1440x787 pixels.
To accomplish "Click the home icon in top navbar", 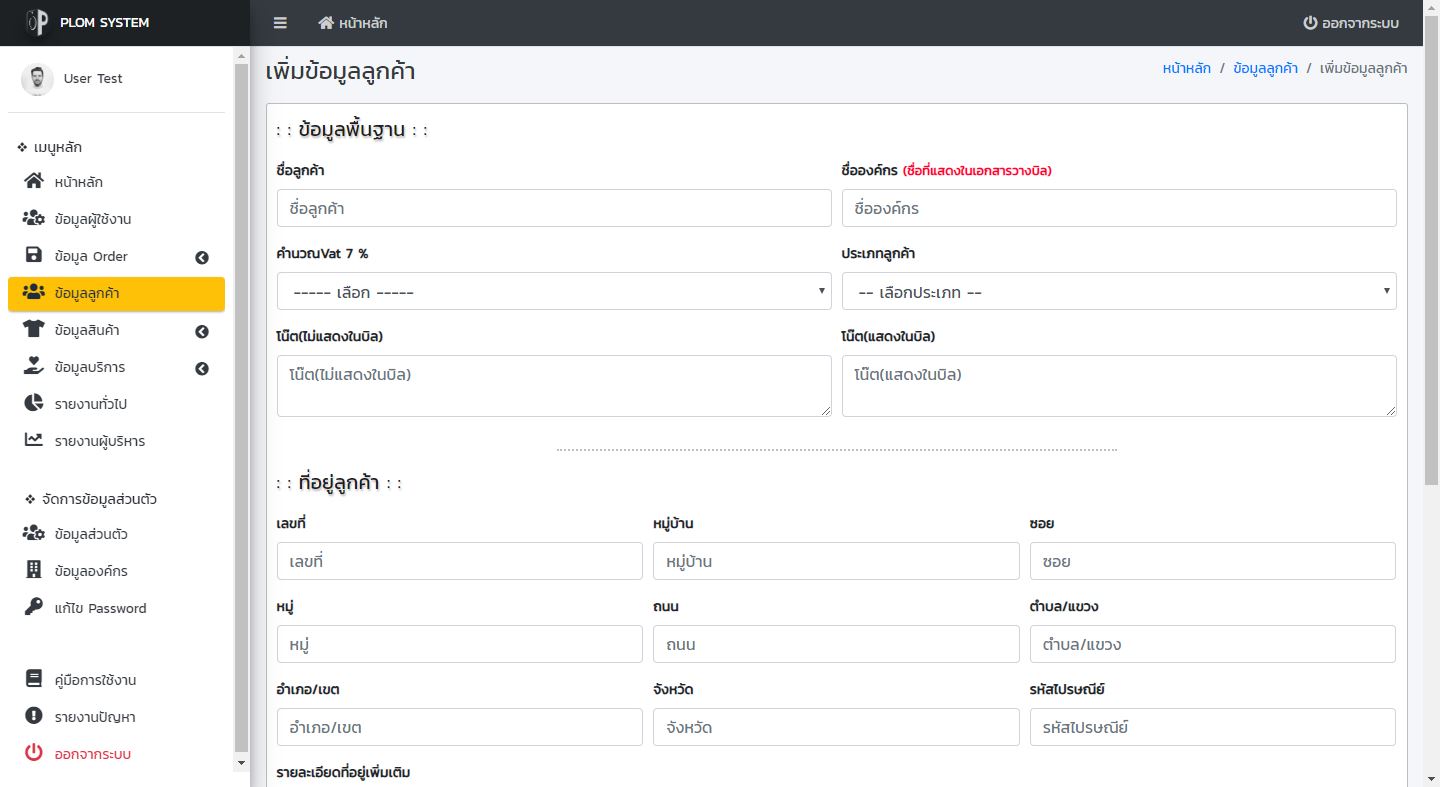I will point(326,23).
